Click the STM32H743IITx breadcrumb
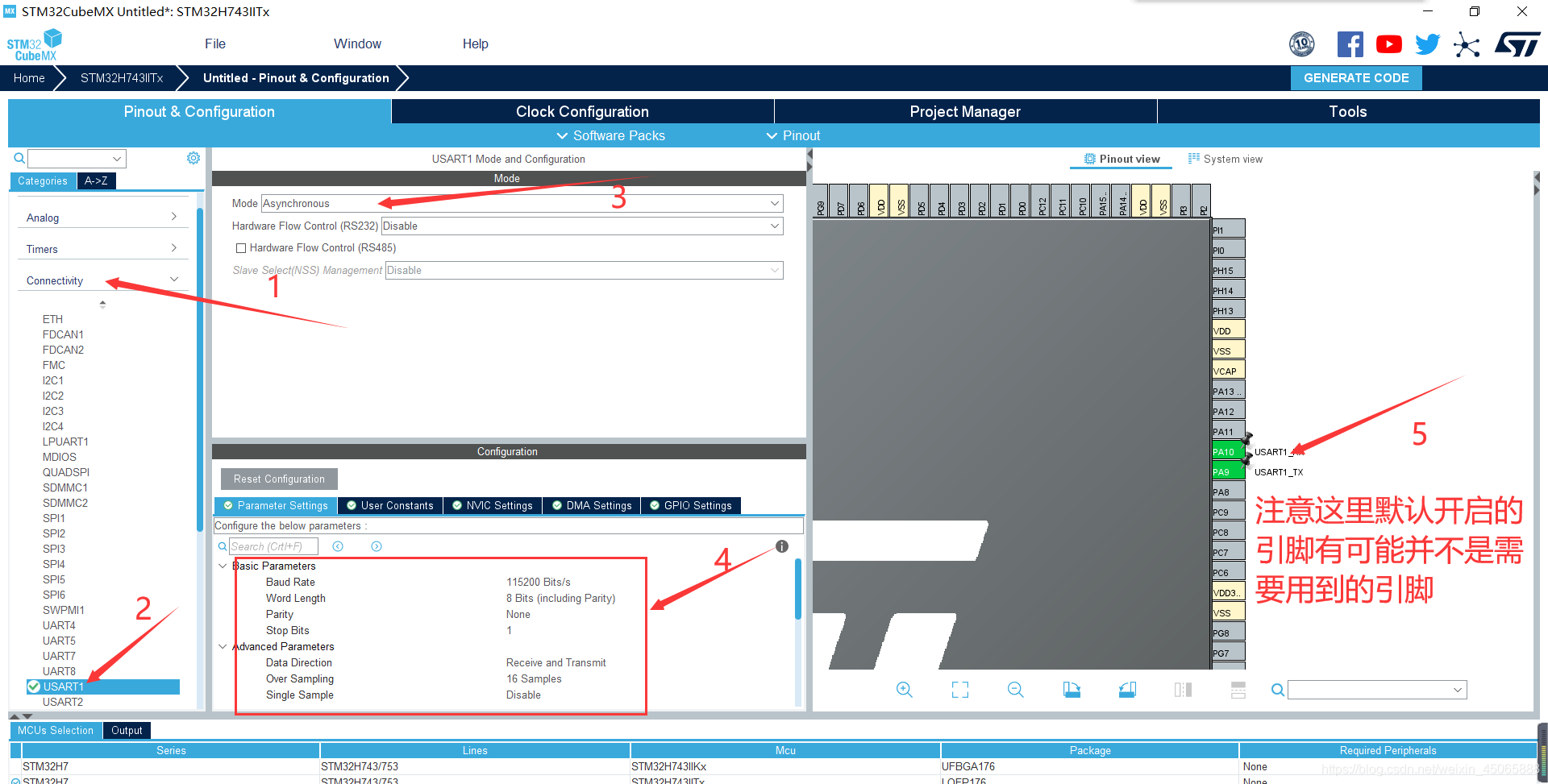This screenshot has width=1548, height=784. [122, 78]
